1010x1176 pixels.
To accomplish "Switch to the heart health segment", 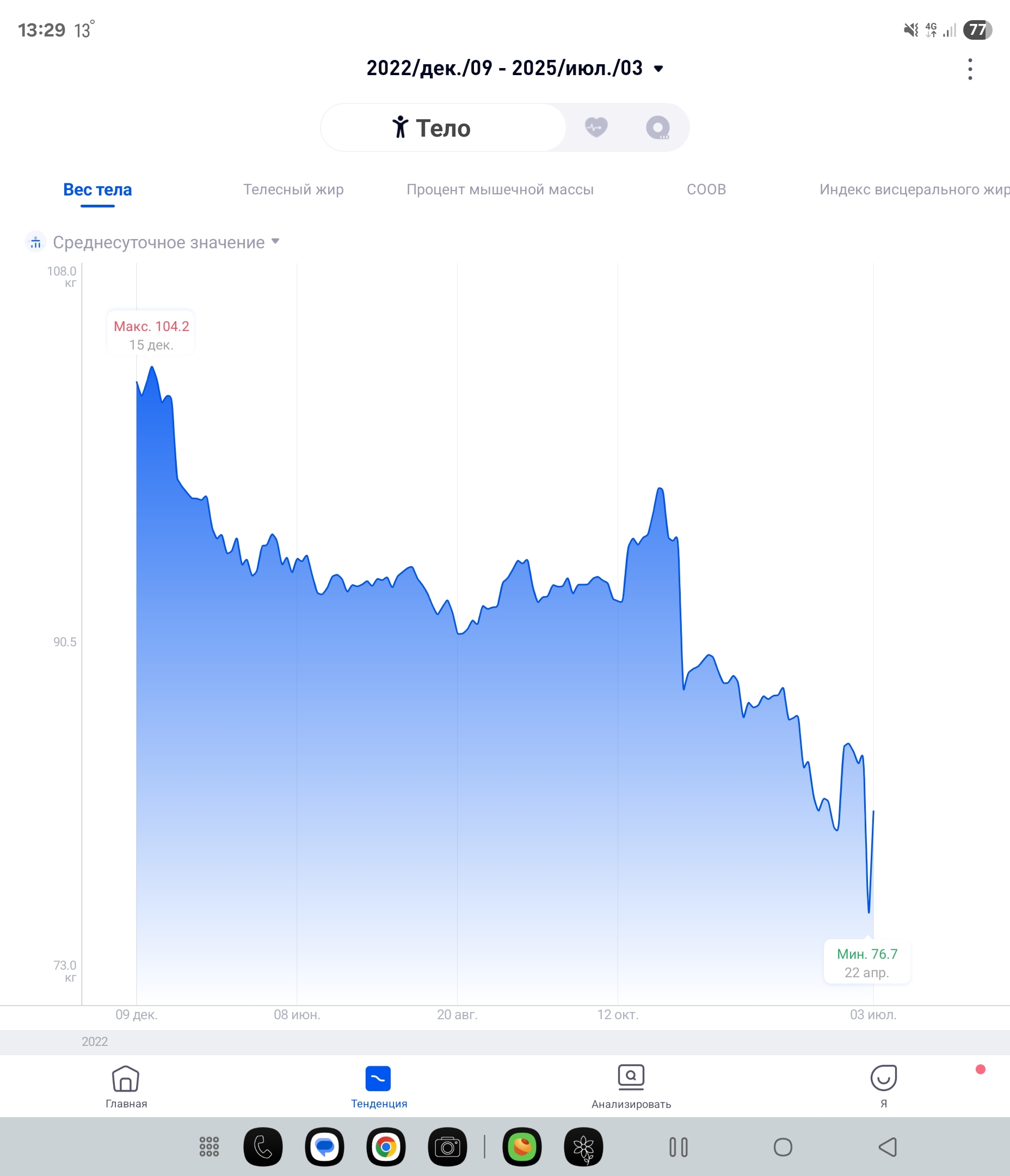I will tap(596, 127).
